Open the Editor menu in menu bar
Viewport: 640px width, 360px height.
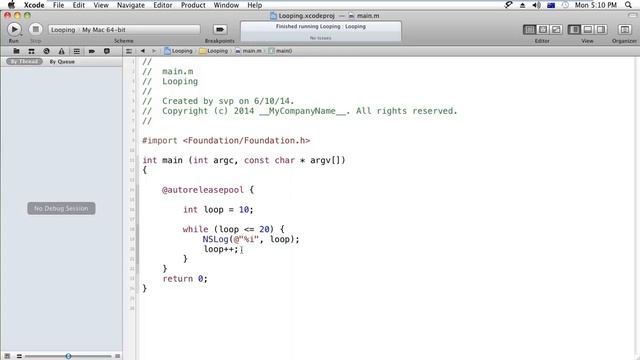point(162,5)
